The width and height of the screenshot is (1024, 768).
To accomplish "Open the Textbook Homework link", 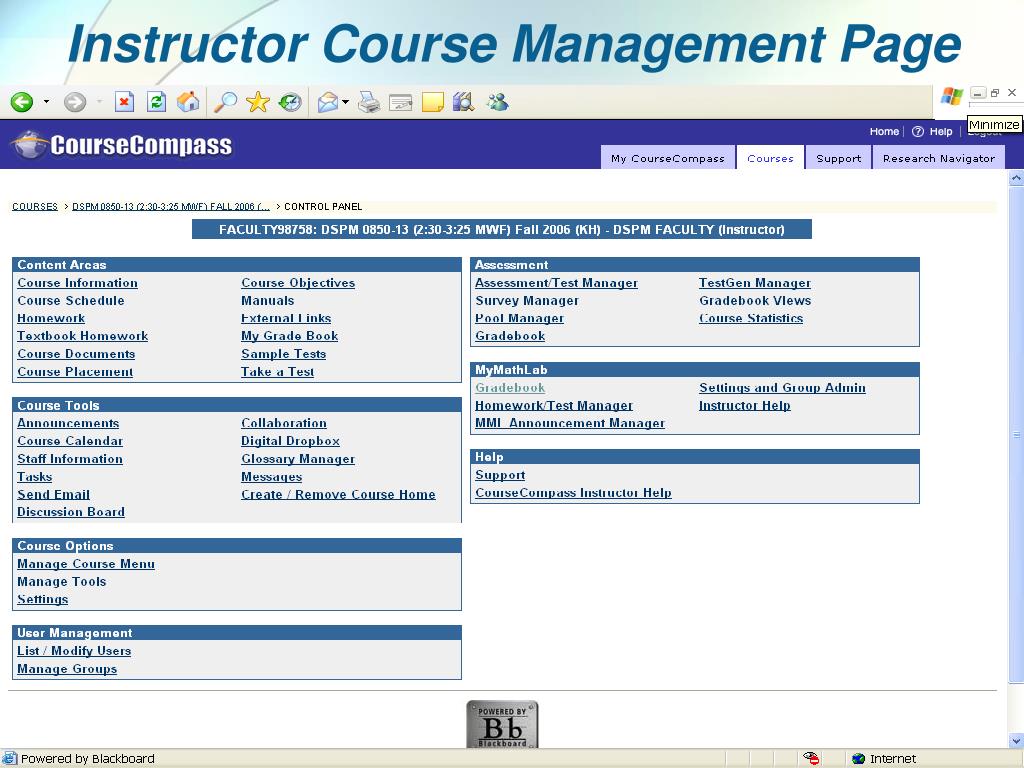I will 82,336.
